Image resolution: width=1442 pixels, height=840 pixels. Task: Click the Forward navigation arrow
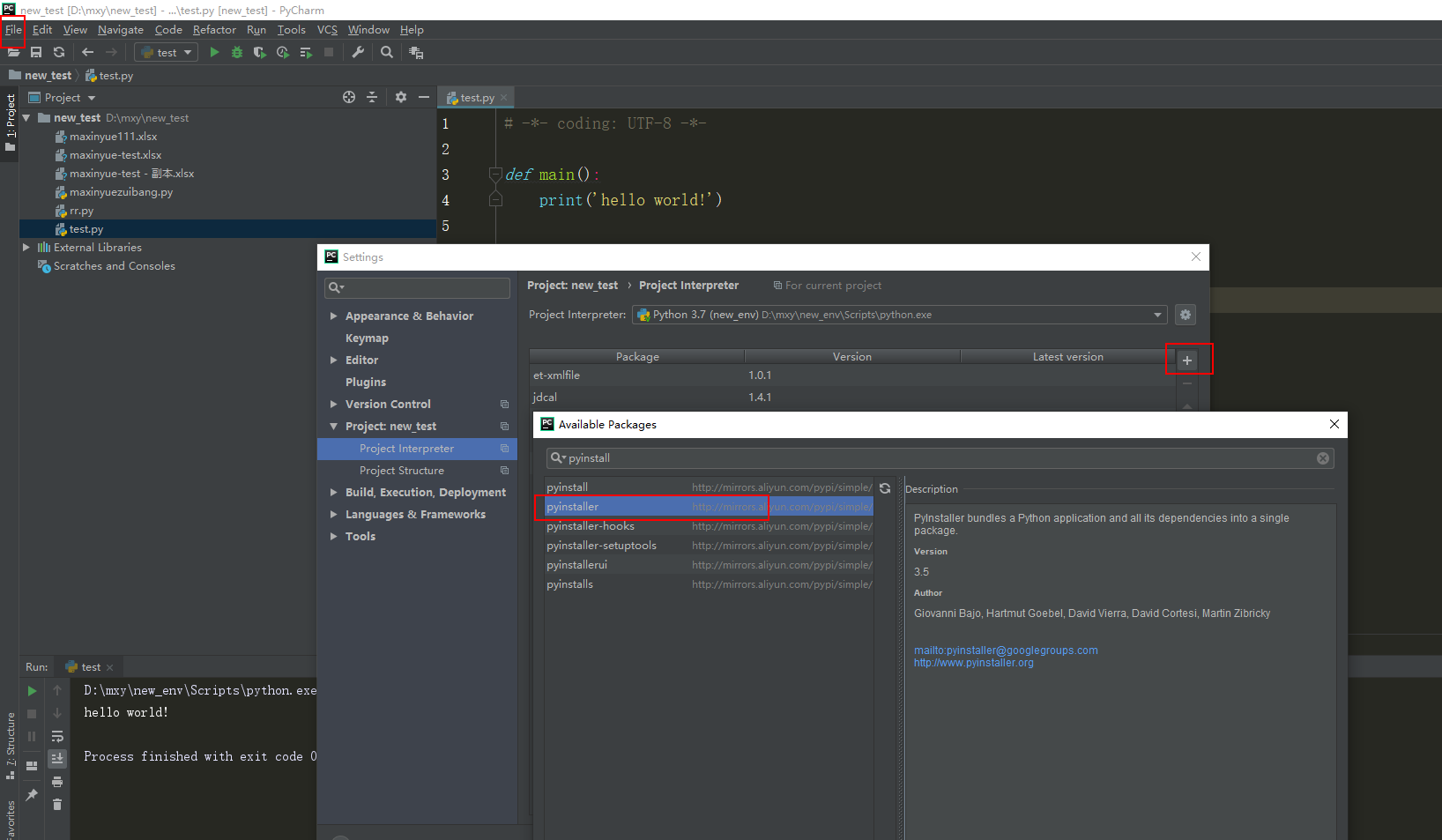coord(111,53)
